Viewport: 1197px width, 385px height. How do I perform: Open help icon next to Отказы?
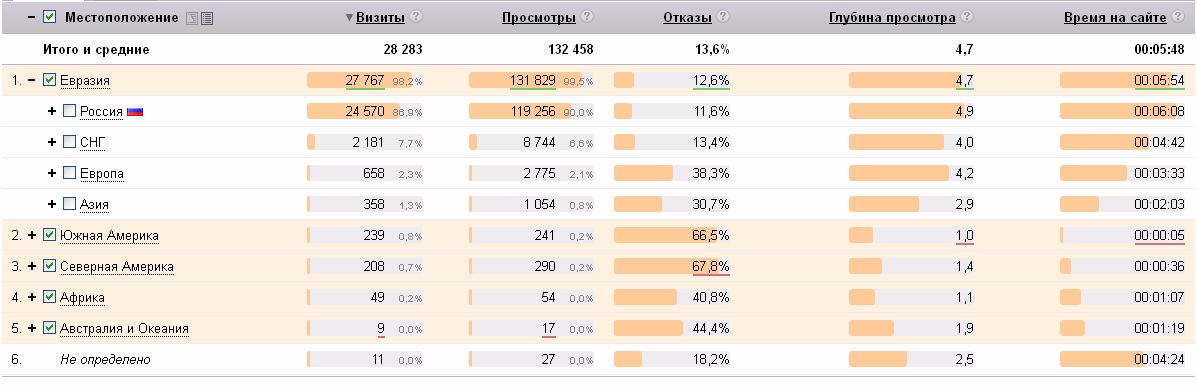coord(723,17)
